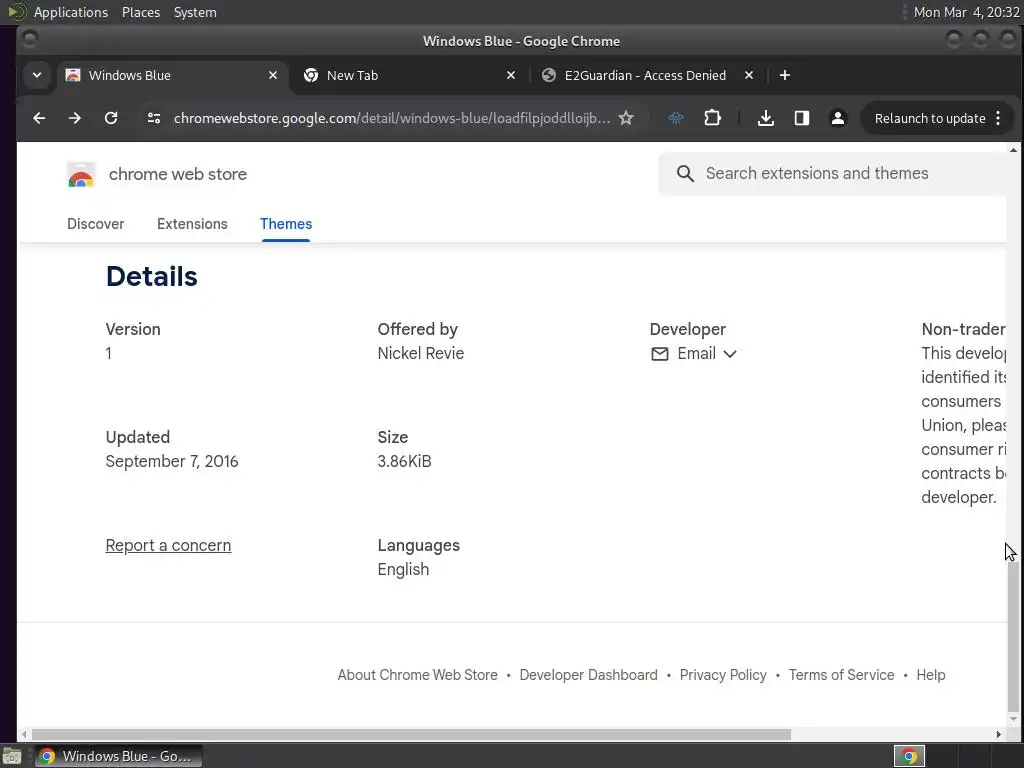Open a new tab with plus button

(x=785, y=75)
